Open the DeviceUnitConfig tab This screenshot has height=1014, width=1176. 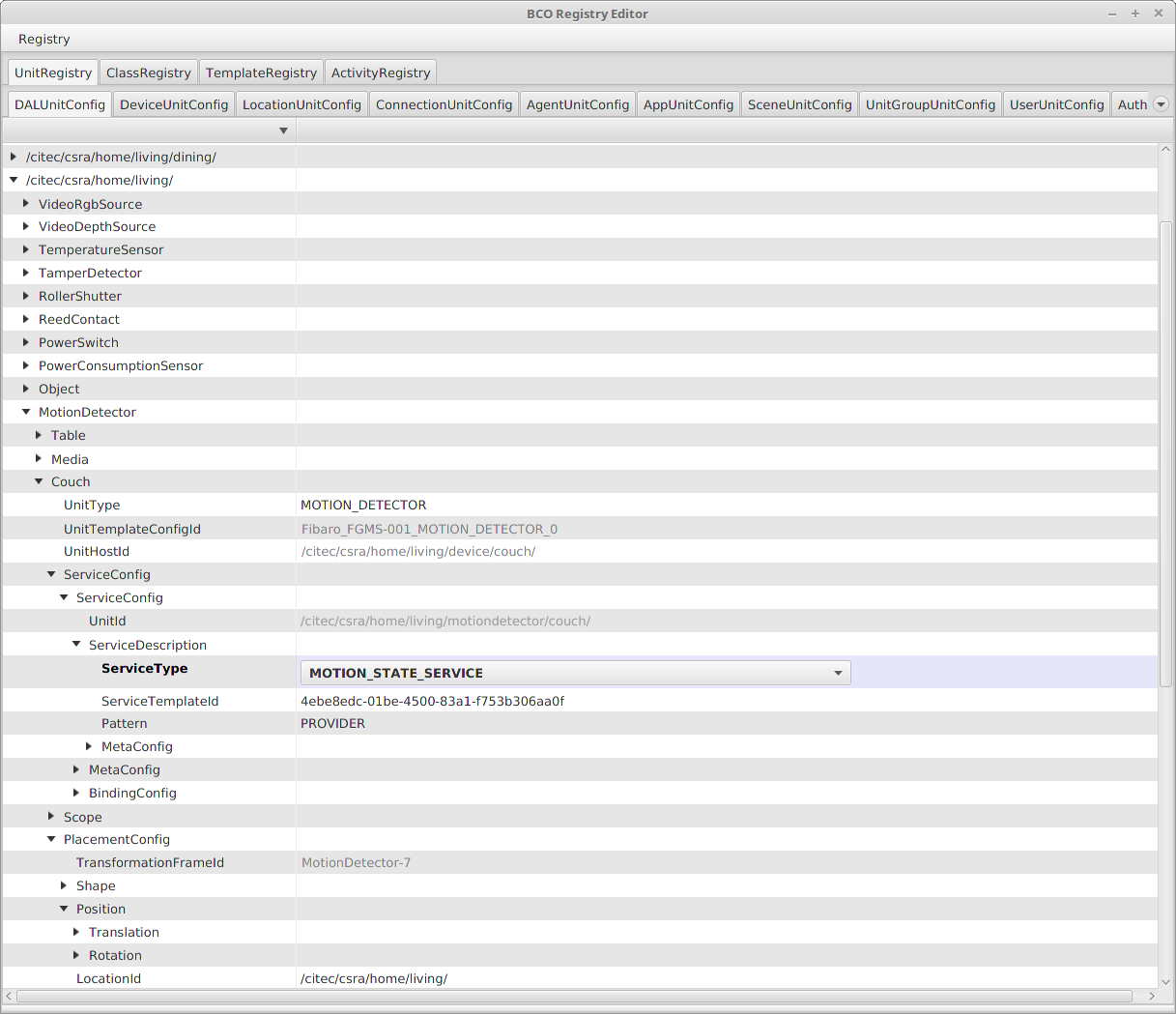coord(174,103)
